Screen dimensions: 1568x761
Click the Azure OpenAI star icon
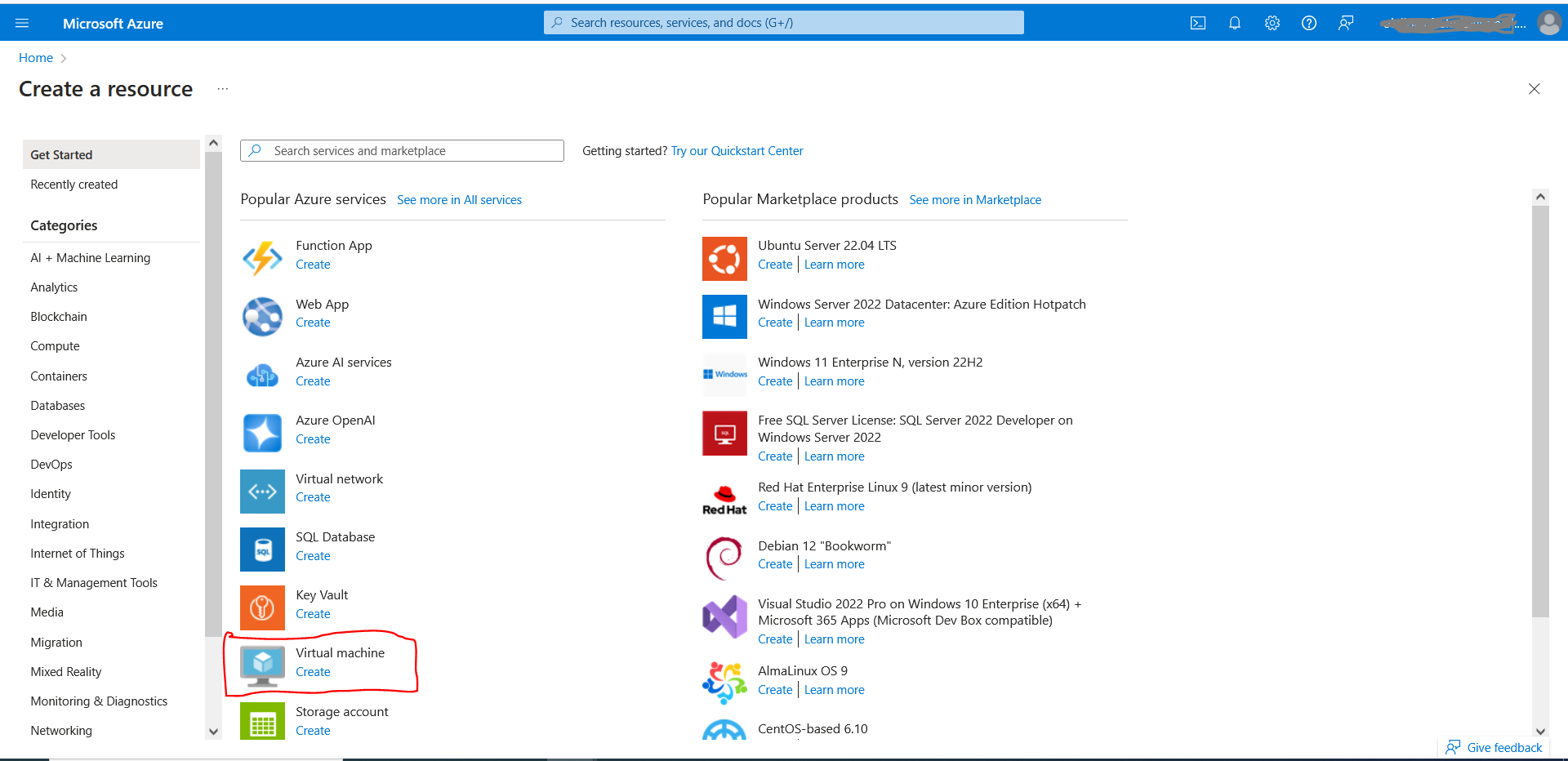[x=262, y=433]
